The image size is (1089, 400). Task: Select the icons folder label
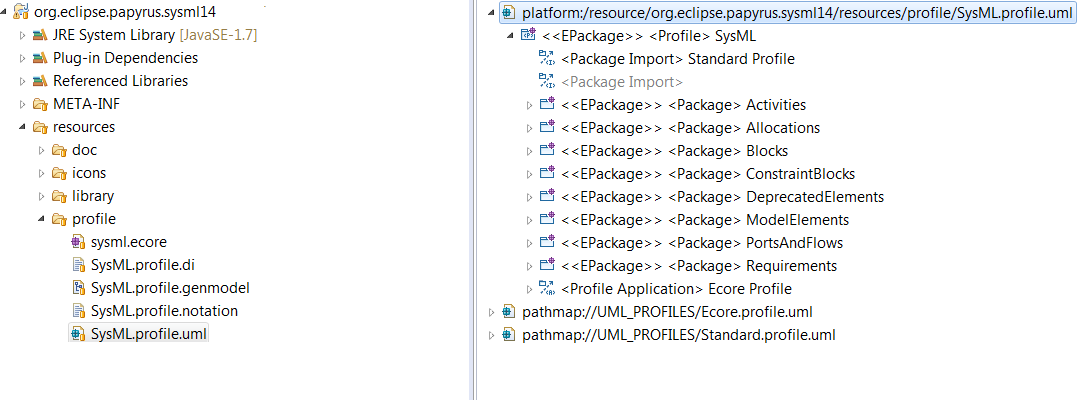(89, 174)
